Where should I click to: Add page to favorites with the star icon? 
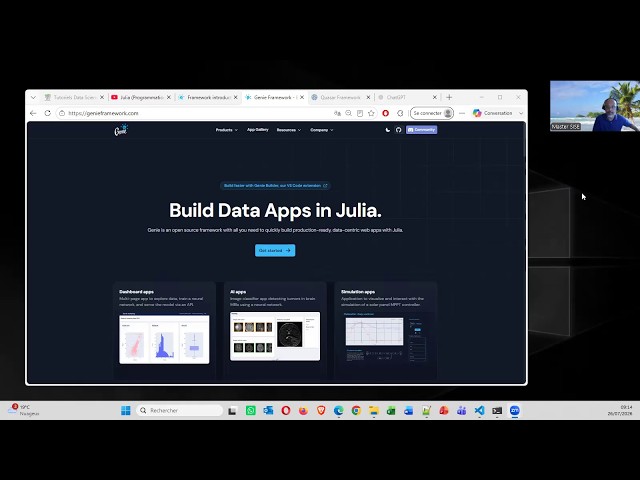371,113
